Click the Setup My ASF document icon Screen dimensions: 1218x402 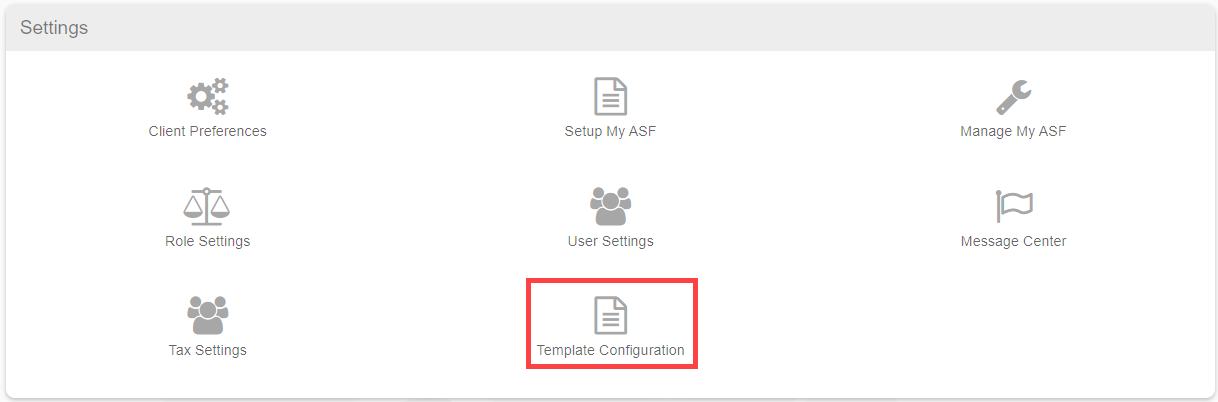click(x=610, y=97)
